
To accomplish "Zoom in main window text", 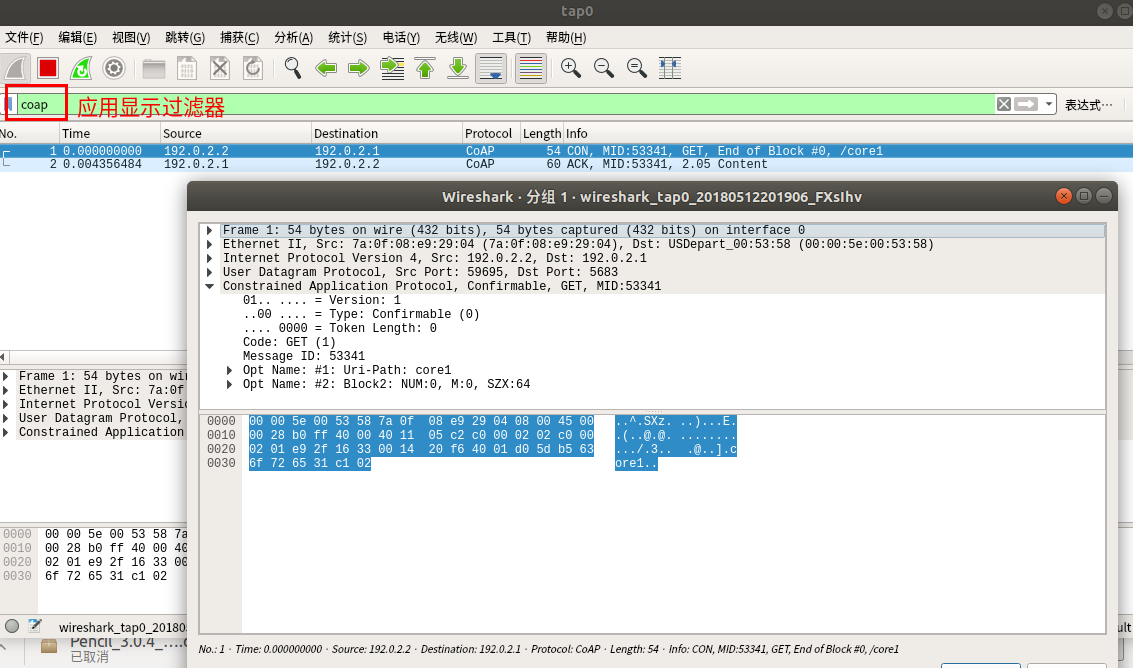I will click(x=571, y=68).
